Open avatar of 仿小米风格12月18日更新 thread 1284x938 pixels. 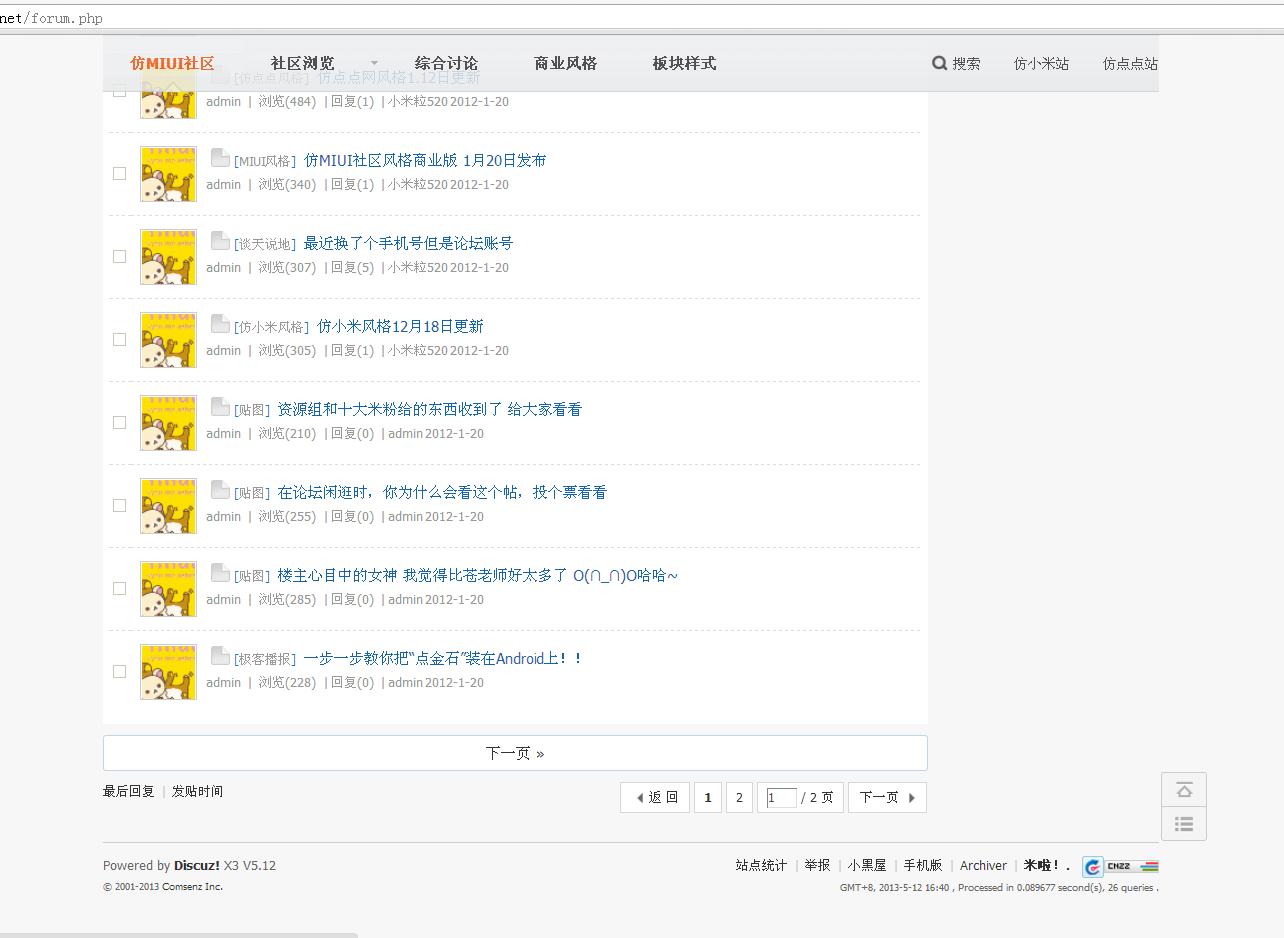point(168,340)
